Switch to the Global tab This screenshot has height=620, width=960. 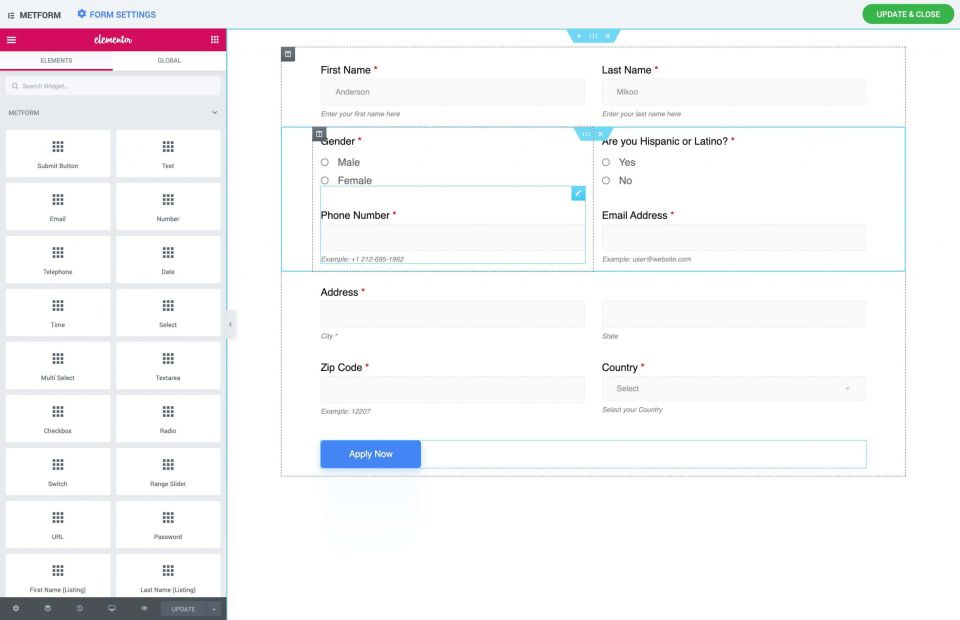[169, 61]
